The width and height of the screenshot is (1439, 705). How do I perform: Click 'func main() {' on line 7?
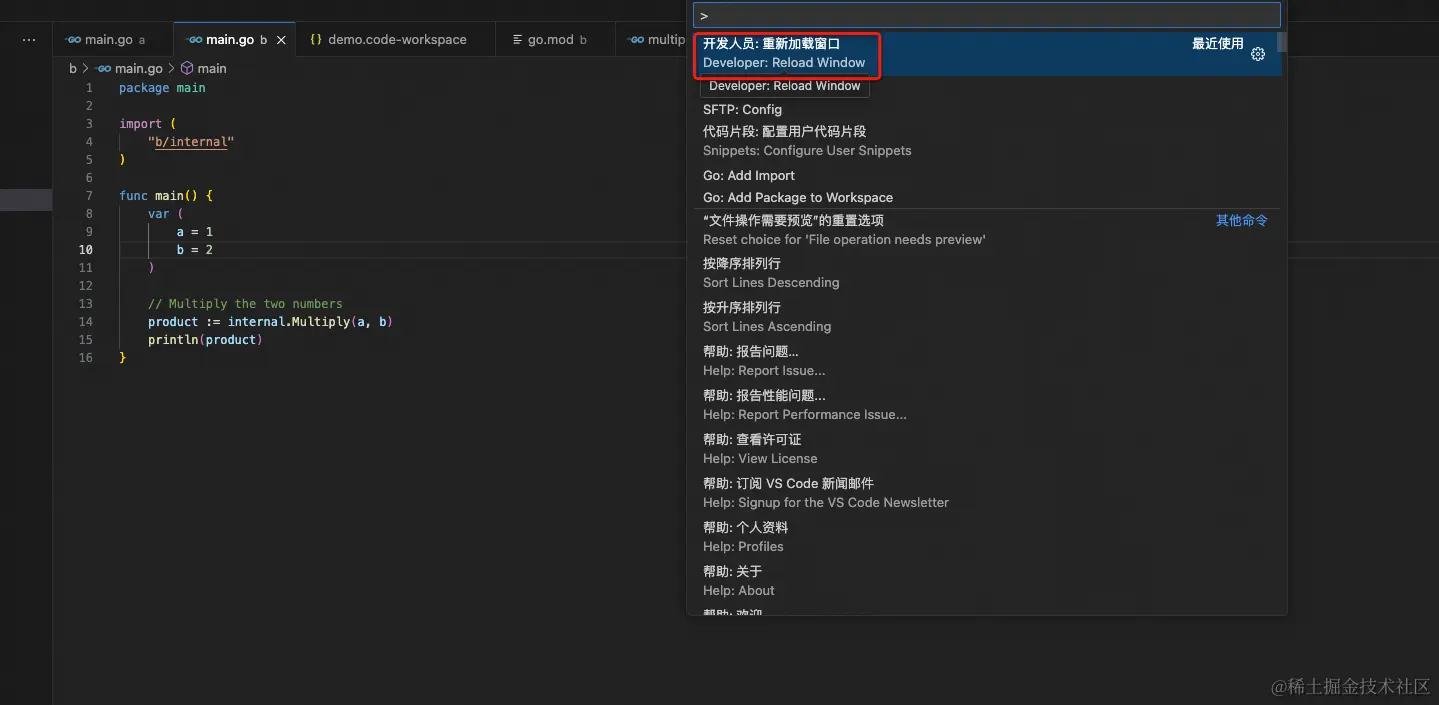pos(166,196)
